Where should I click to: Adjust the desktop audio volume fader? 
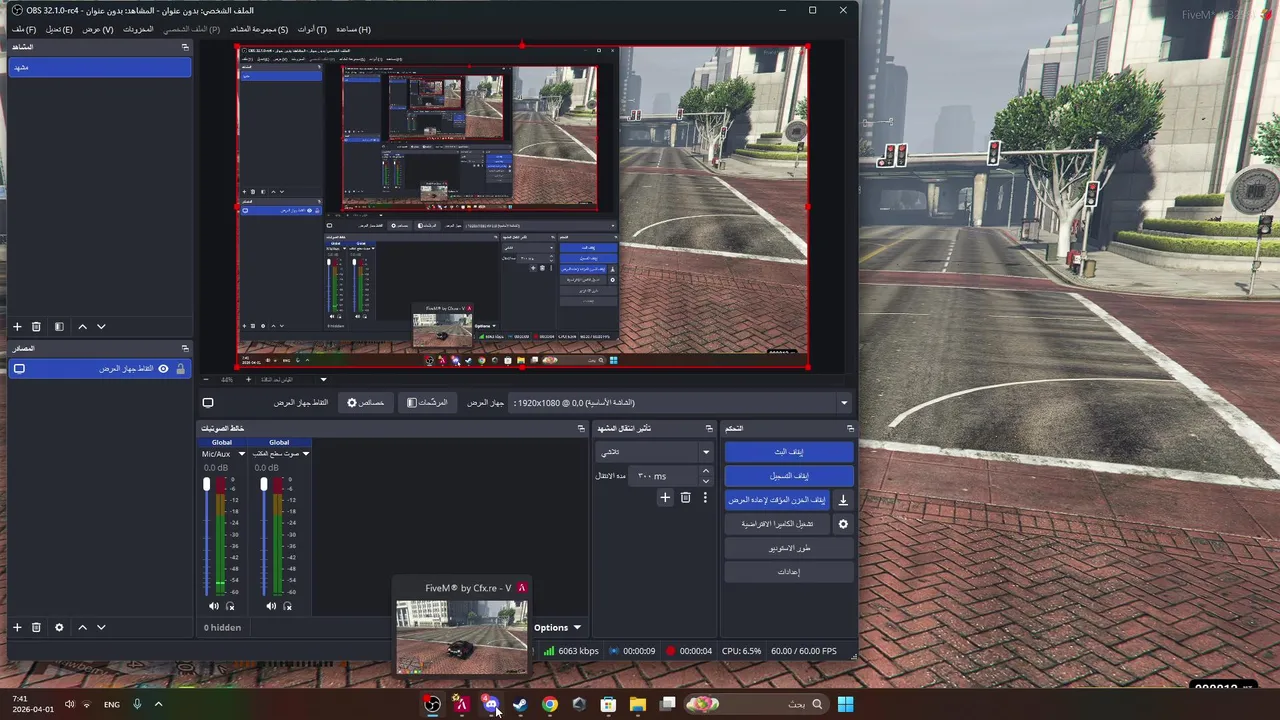[x=264, y=484]
